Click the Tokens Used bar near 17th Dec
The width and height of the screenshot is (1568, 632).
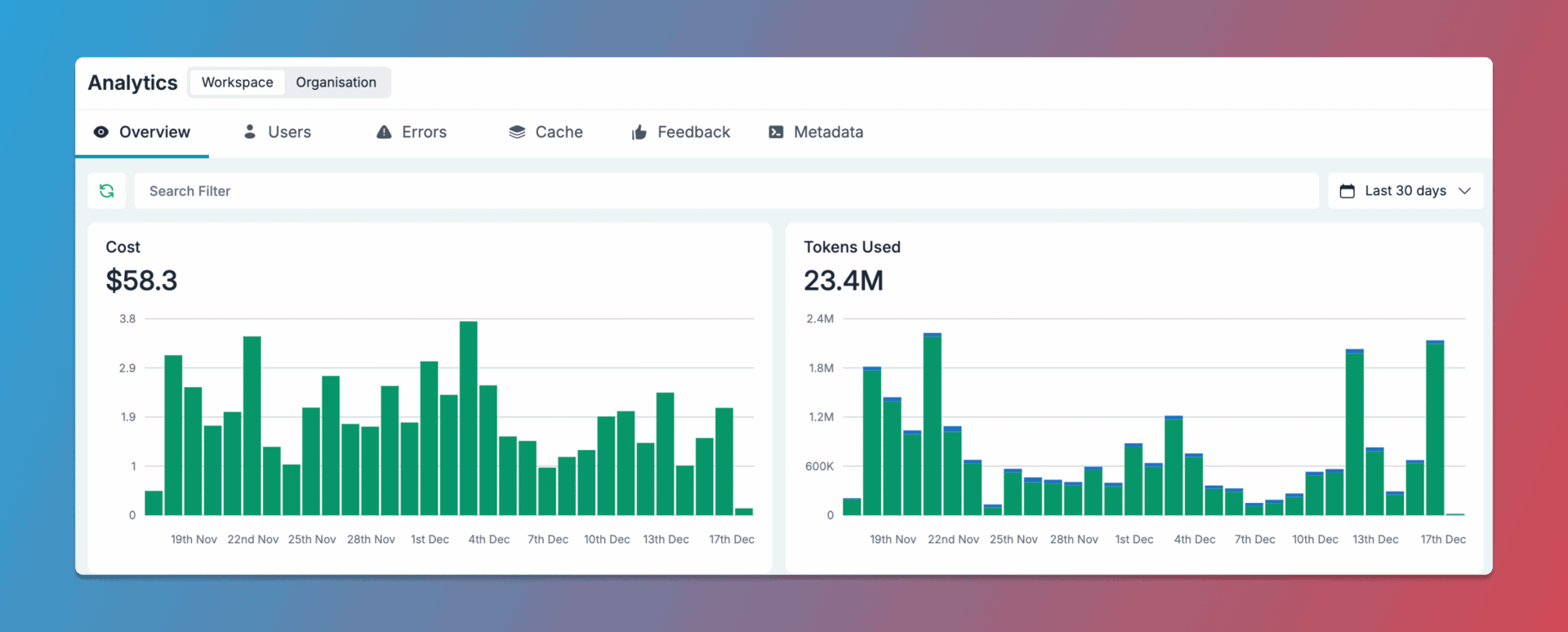[x=1435, y=428]
